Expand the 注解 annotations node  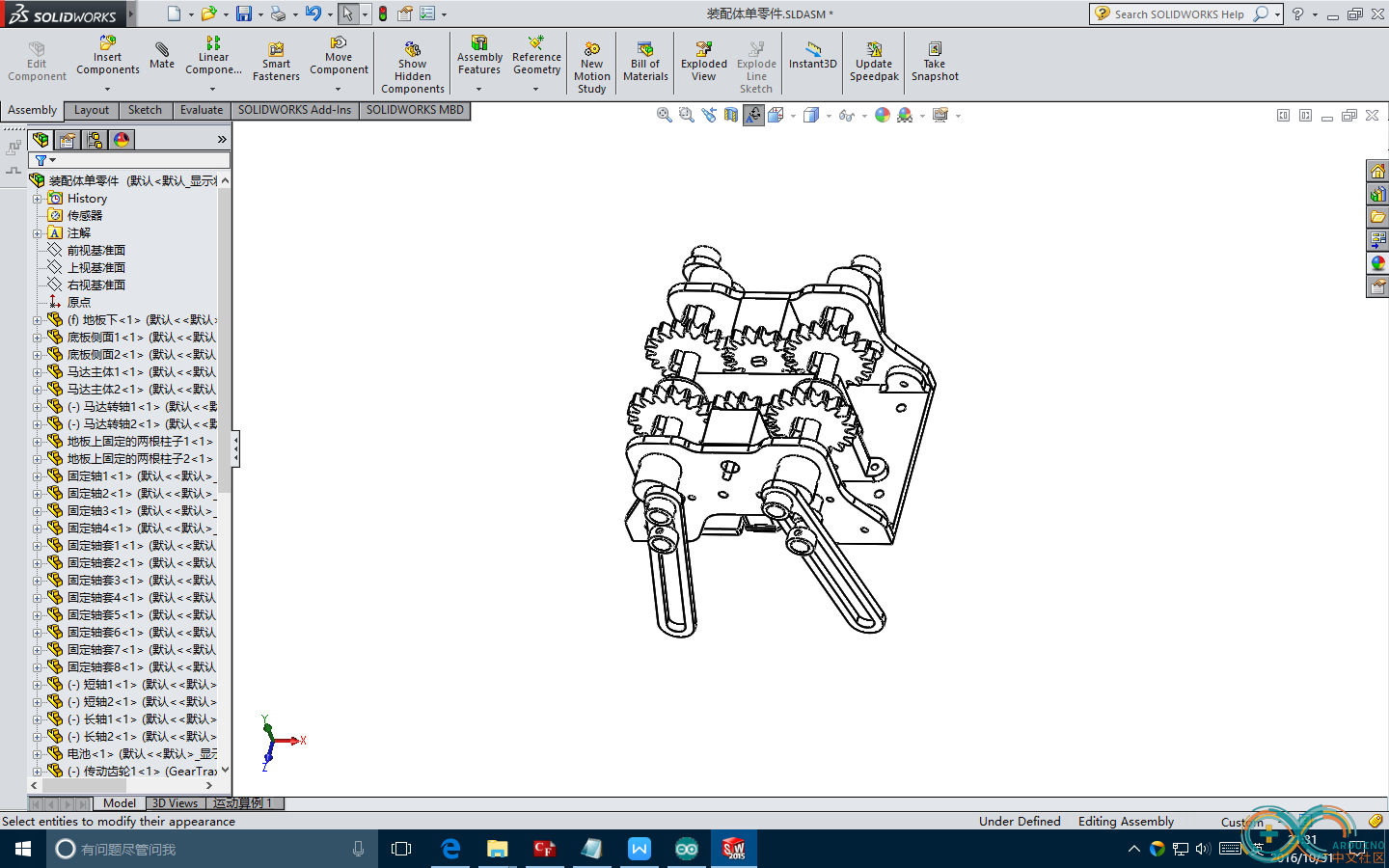(38, 233)
